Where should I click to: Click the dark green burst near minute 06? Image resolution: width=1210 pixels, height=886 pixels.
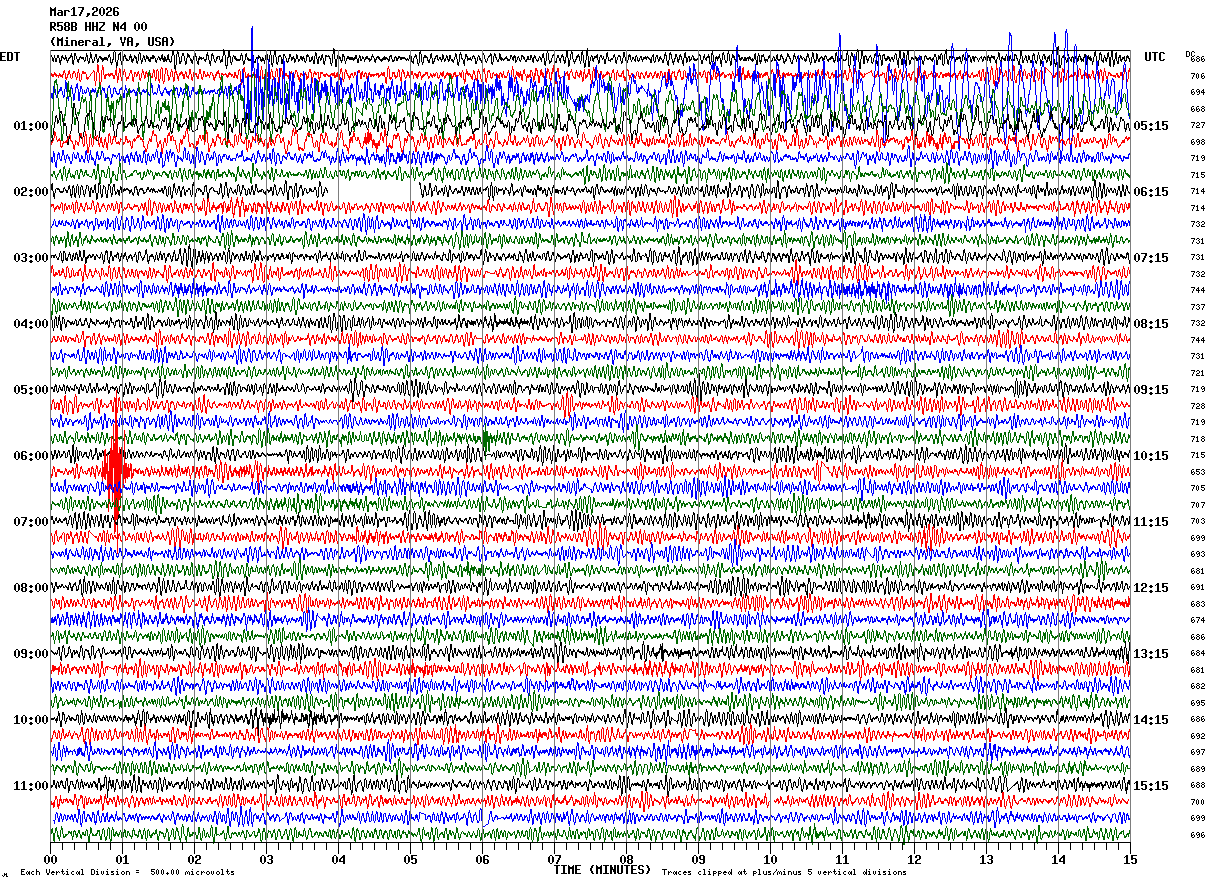[x=486, y=438]
